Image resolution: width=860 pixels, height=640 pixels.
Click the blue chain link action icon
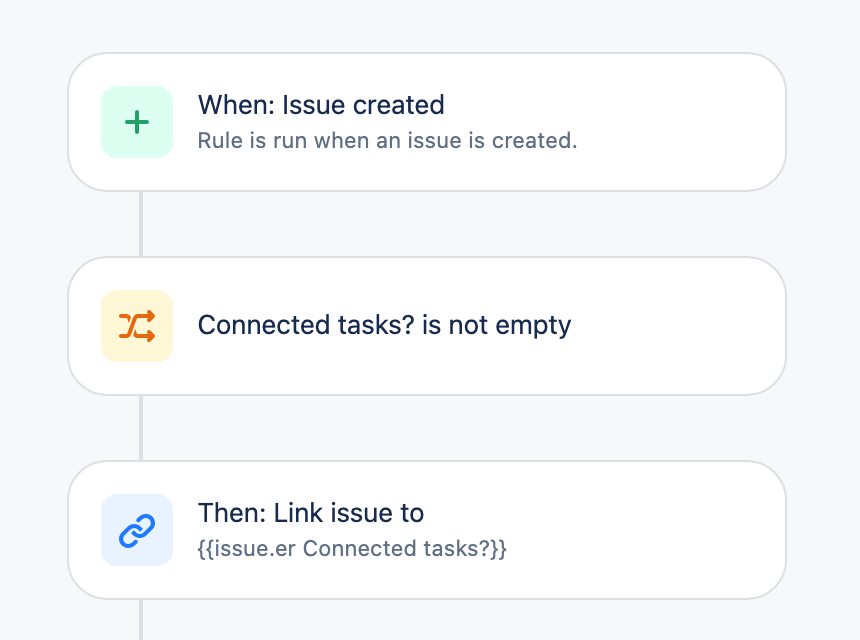pyautogui.click(x=137, y=530)
